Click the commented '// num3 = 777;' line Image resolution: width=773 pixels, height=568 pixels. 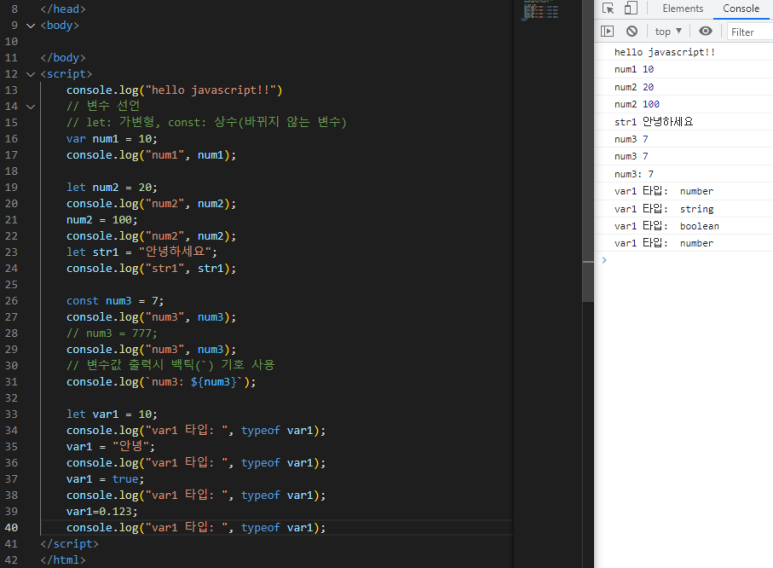pos(111,333)
